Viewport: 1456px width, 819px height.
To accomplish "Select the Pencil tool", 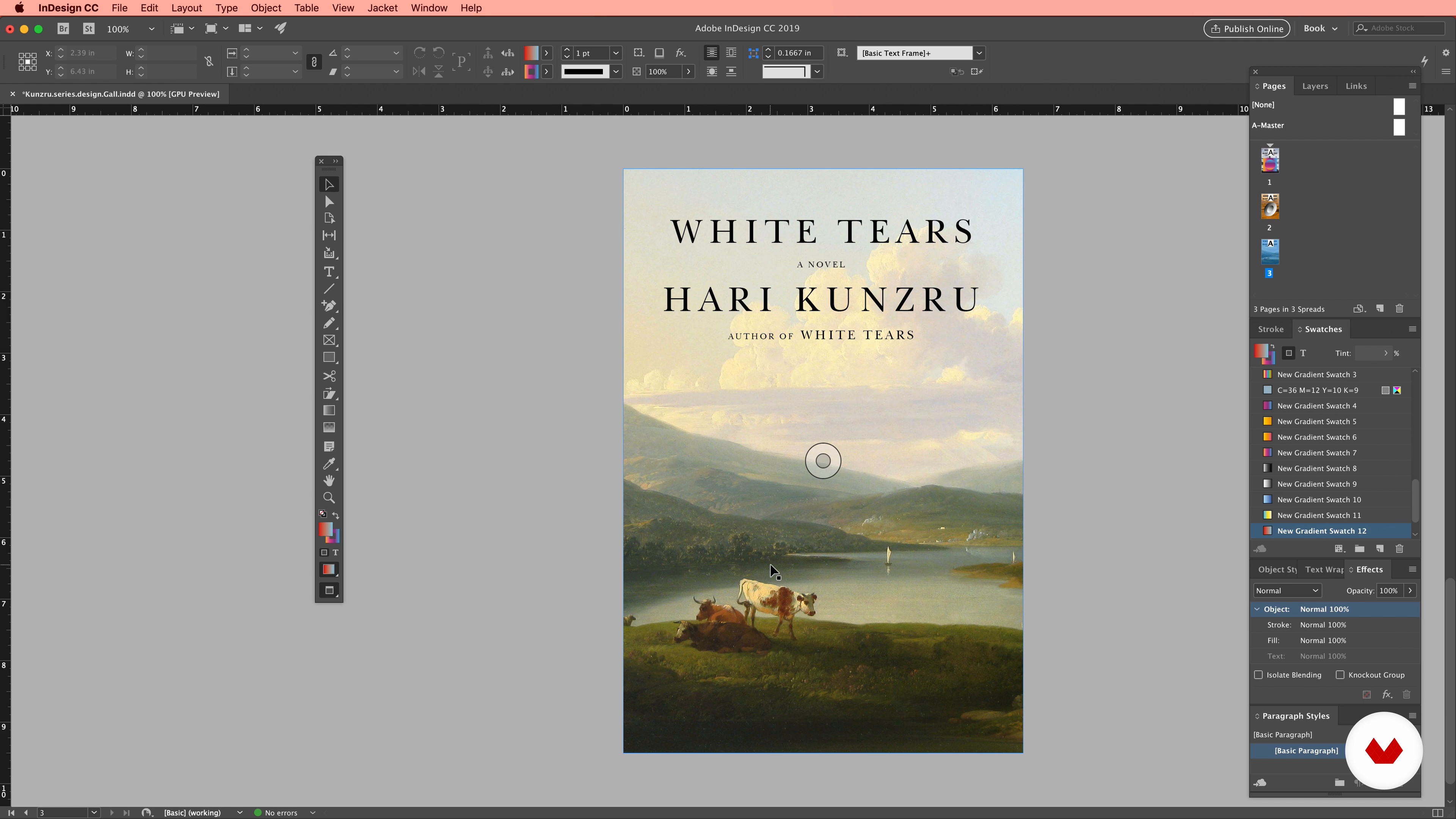I will point(329,323).
